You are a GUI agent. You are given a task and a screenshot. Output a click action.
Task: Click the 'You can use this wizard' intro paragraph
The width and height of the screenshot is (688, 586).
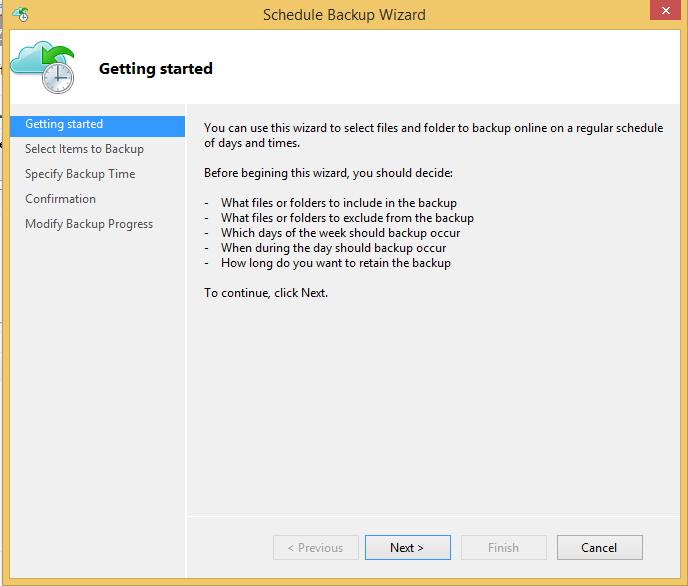(x=434, y=136)
